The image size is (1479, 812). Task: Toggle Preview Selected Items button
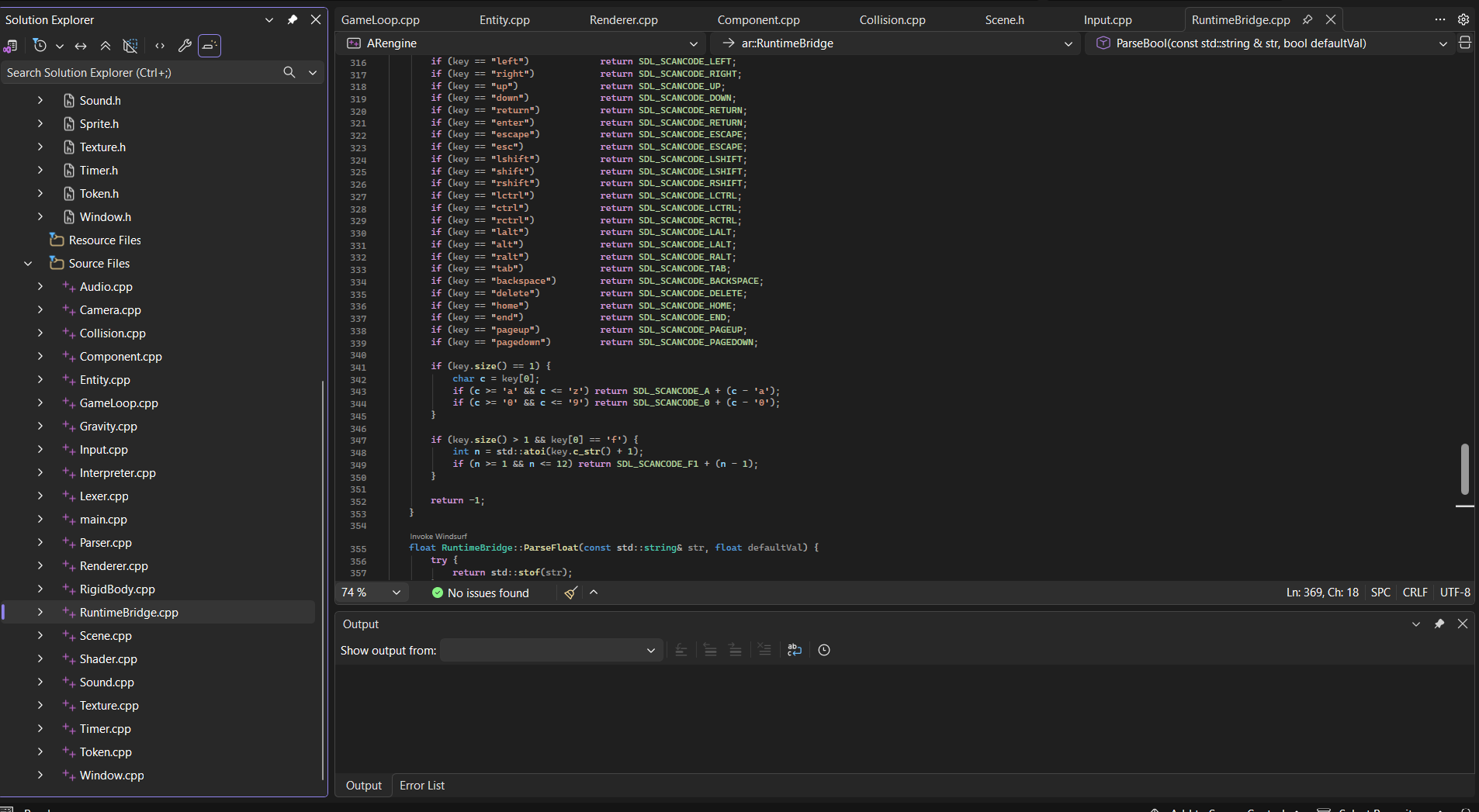(x=210, y=46)
